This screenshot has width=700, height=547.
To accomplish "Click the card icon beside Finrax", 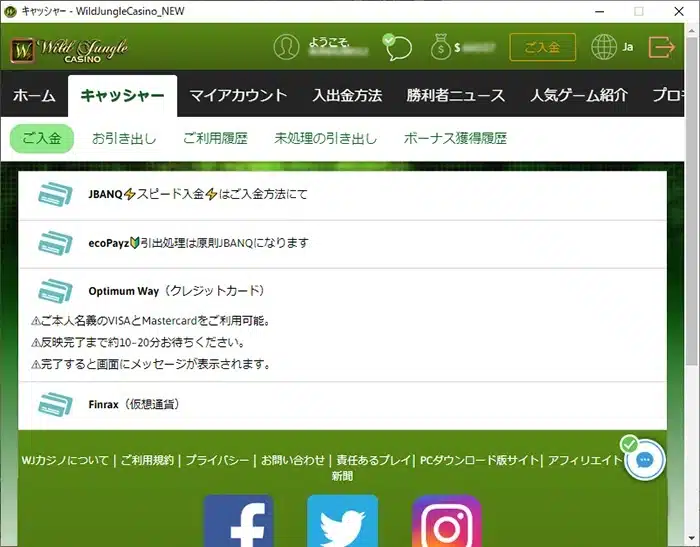I will [x=55, y=404].
